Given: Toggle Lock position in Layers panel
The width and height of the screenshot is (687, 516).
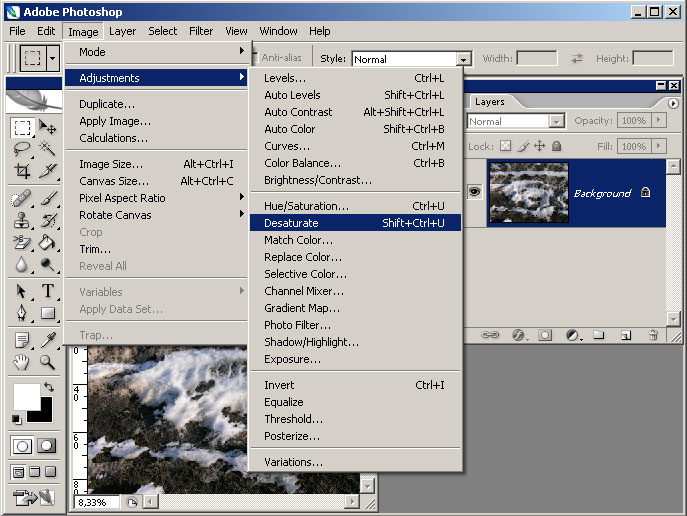Looking at the screenshot, I should [540, 146].
